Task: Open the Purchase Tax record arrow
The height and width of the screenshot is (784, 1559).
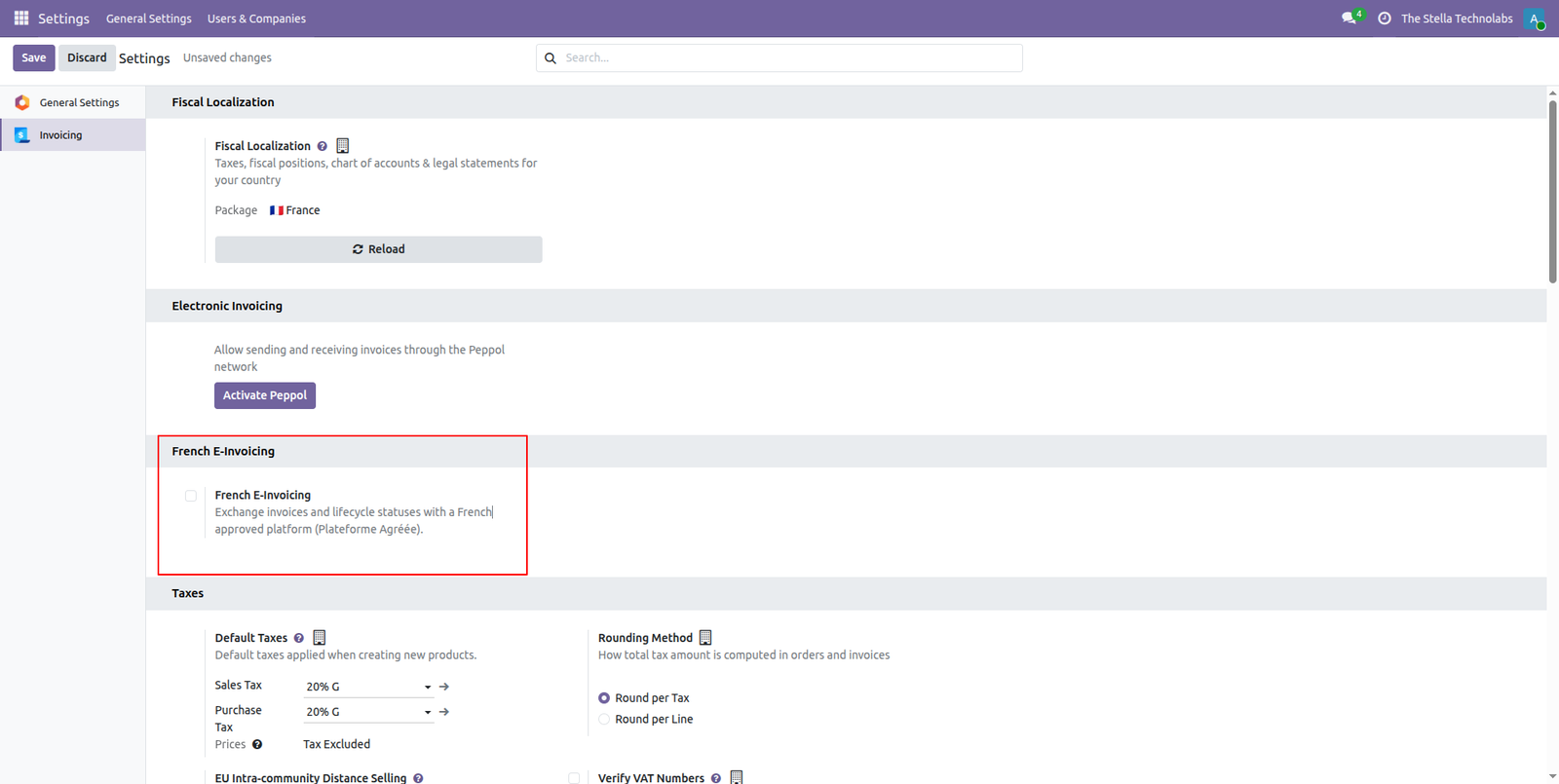Action: point(444,712)
